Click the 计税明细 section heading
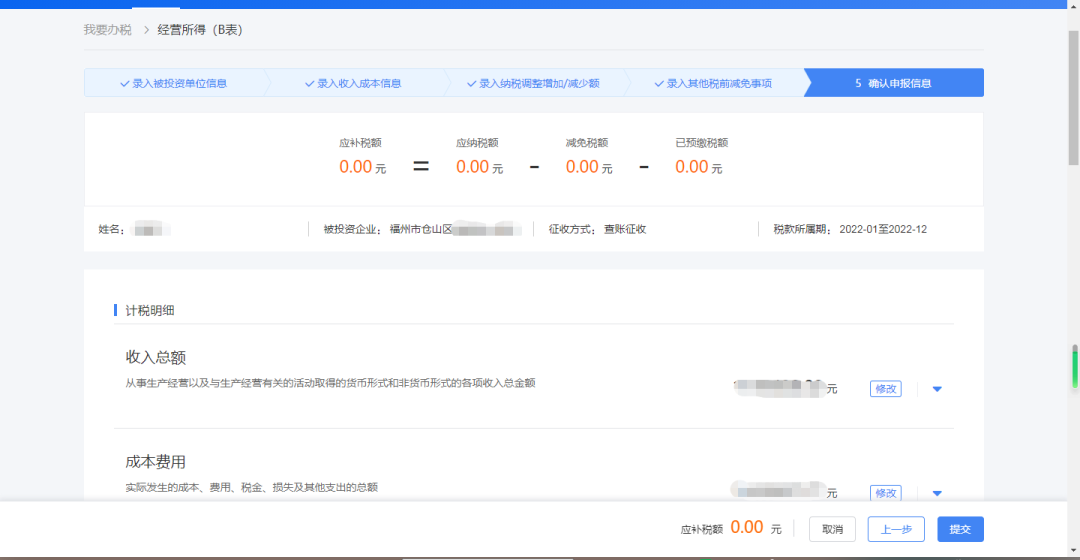This screenshot has width=1080, height=560. [x=150, y=310]
